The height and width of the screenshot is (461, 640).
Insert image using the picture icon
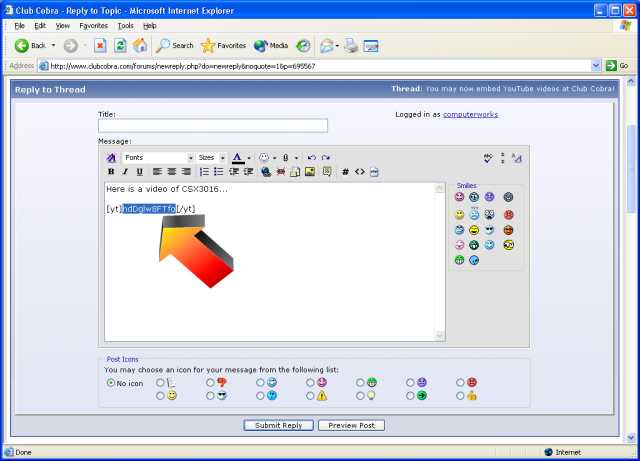[x=310, y=172]
